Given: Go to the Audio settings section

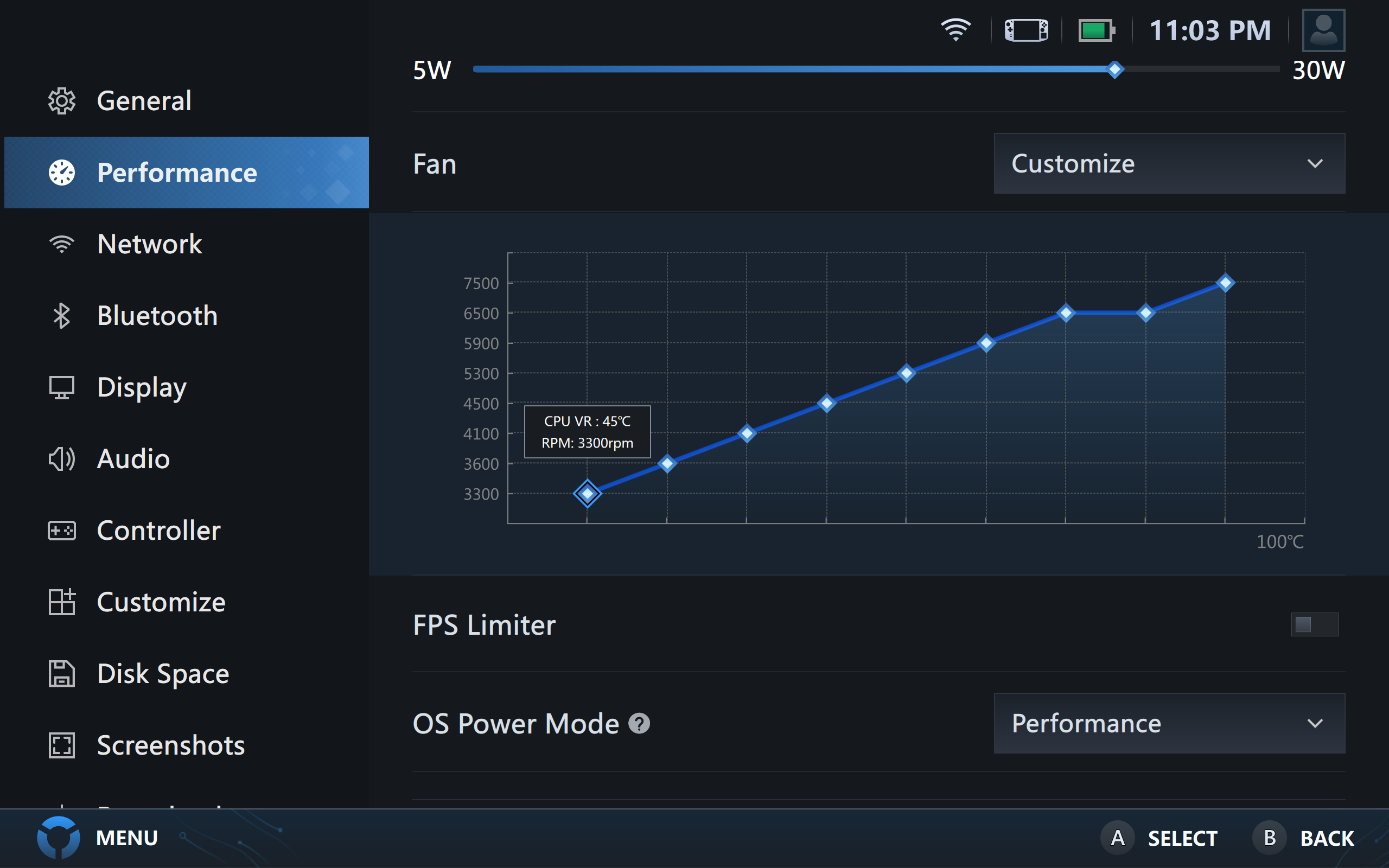Looking at the screenshot, I should click(x=133, y=459).
